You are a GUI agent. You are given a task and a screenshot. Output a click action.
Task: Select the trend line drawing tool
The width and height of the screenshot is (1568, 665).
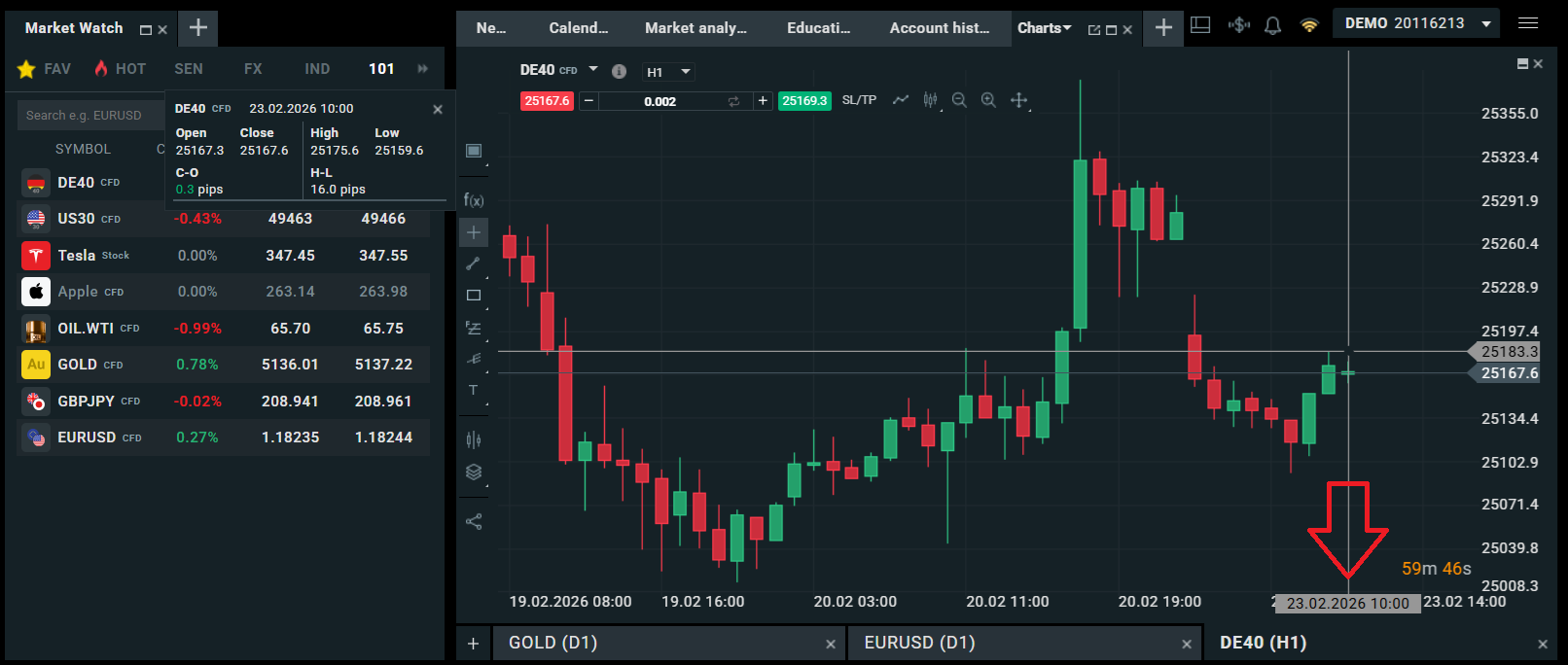pyautogui.click(x=474, y=263)
